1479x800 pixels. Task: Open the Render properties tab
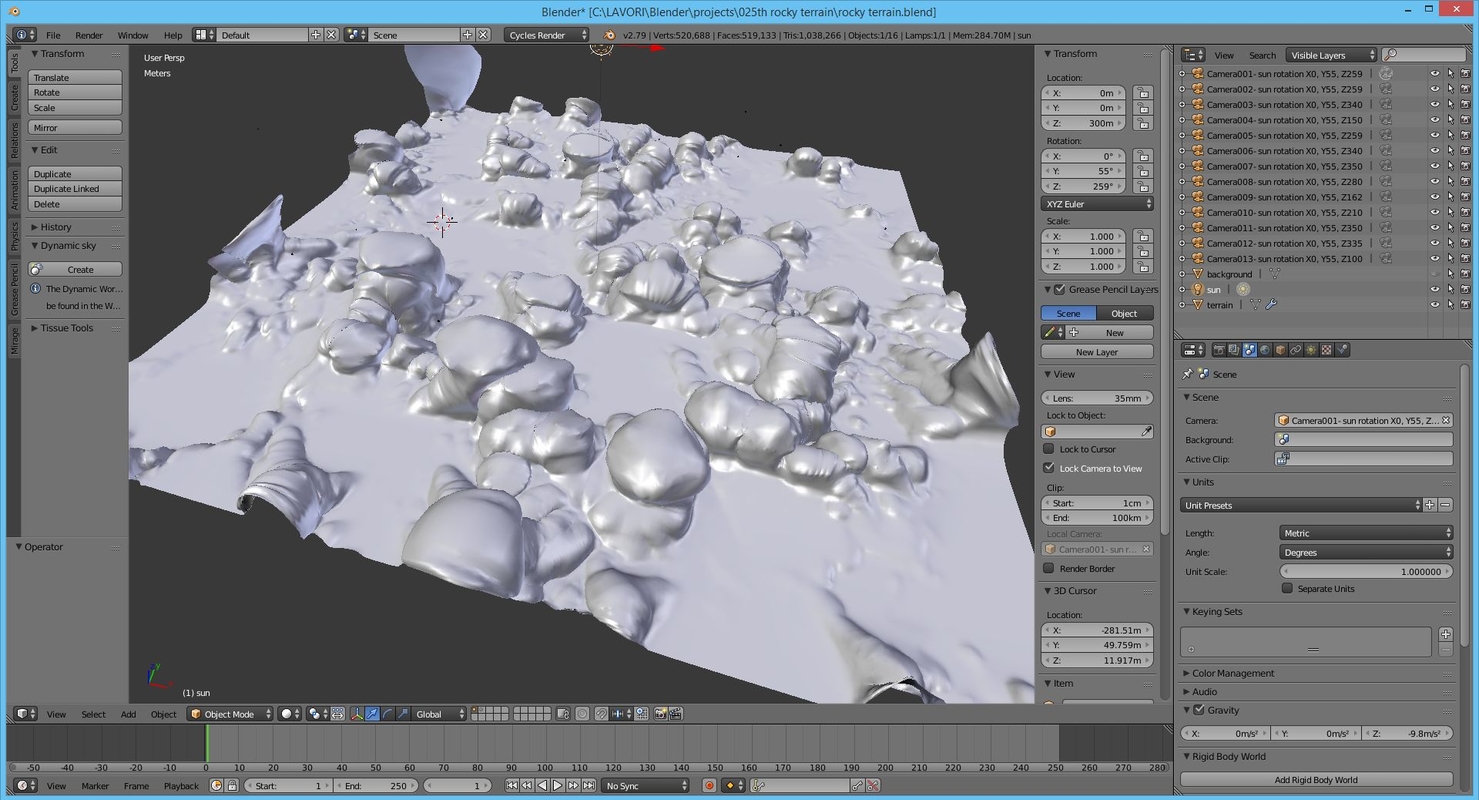[x=1219, y=350]
